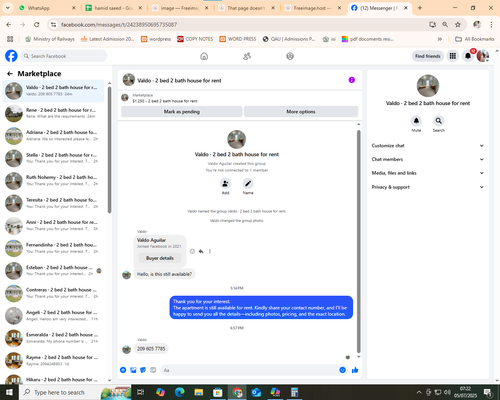Viewport: 500px width, 400px height.
Task: Expand the Customize chat section
Action: click(428, 146)
